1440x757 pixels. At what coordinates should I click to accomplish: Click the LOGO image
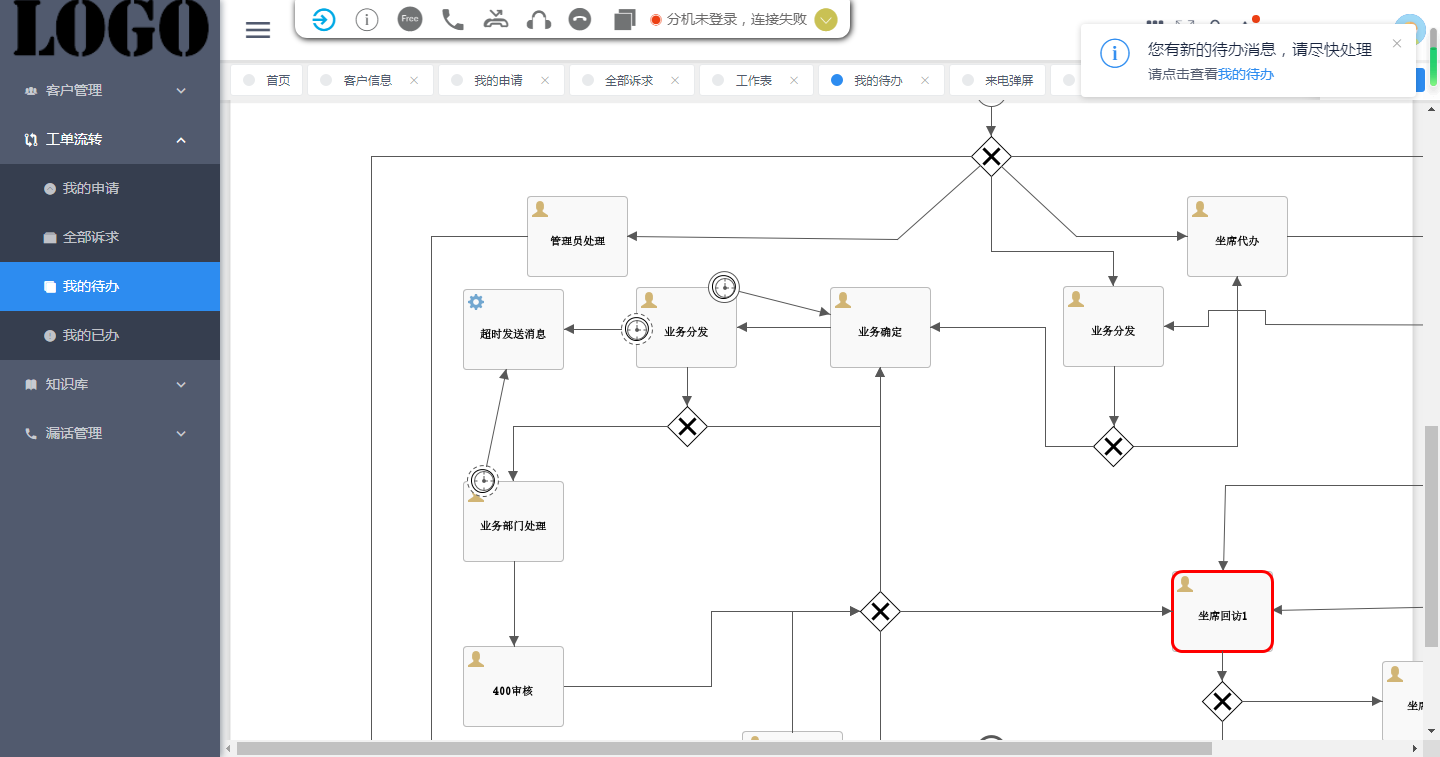pos(110,28)
